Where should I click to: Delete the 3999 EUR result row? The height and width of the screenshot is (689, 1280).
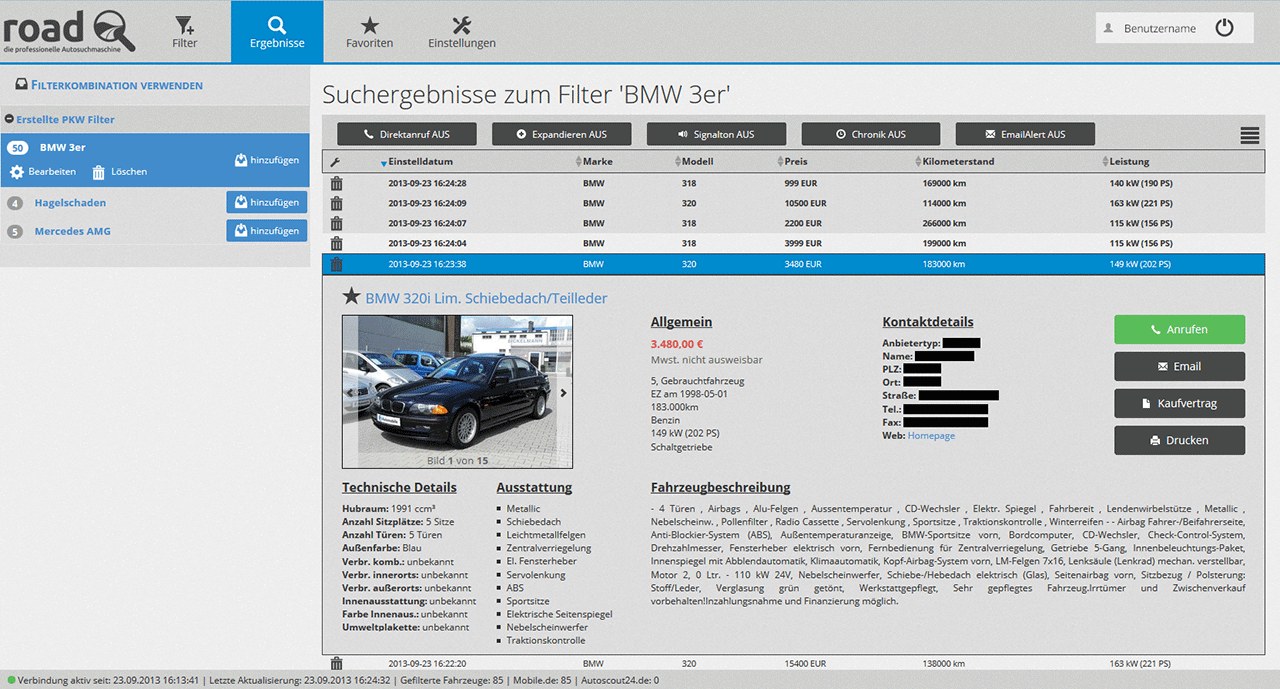coord(336,243)
